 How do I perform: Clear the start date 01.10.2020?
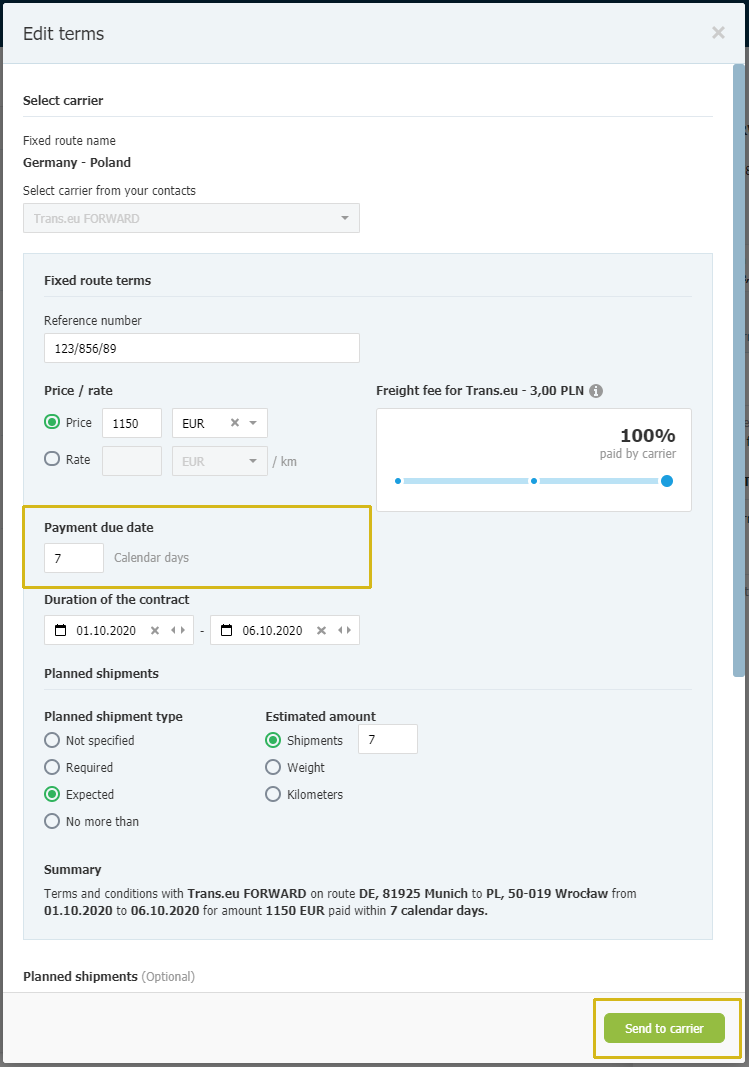click(155, 630)
